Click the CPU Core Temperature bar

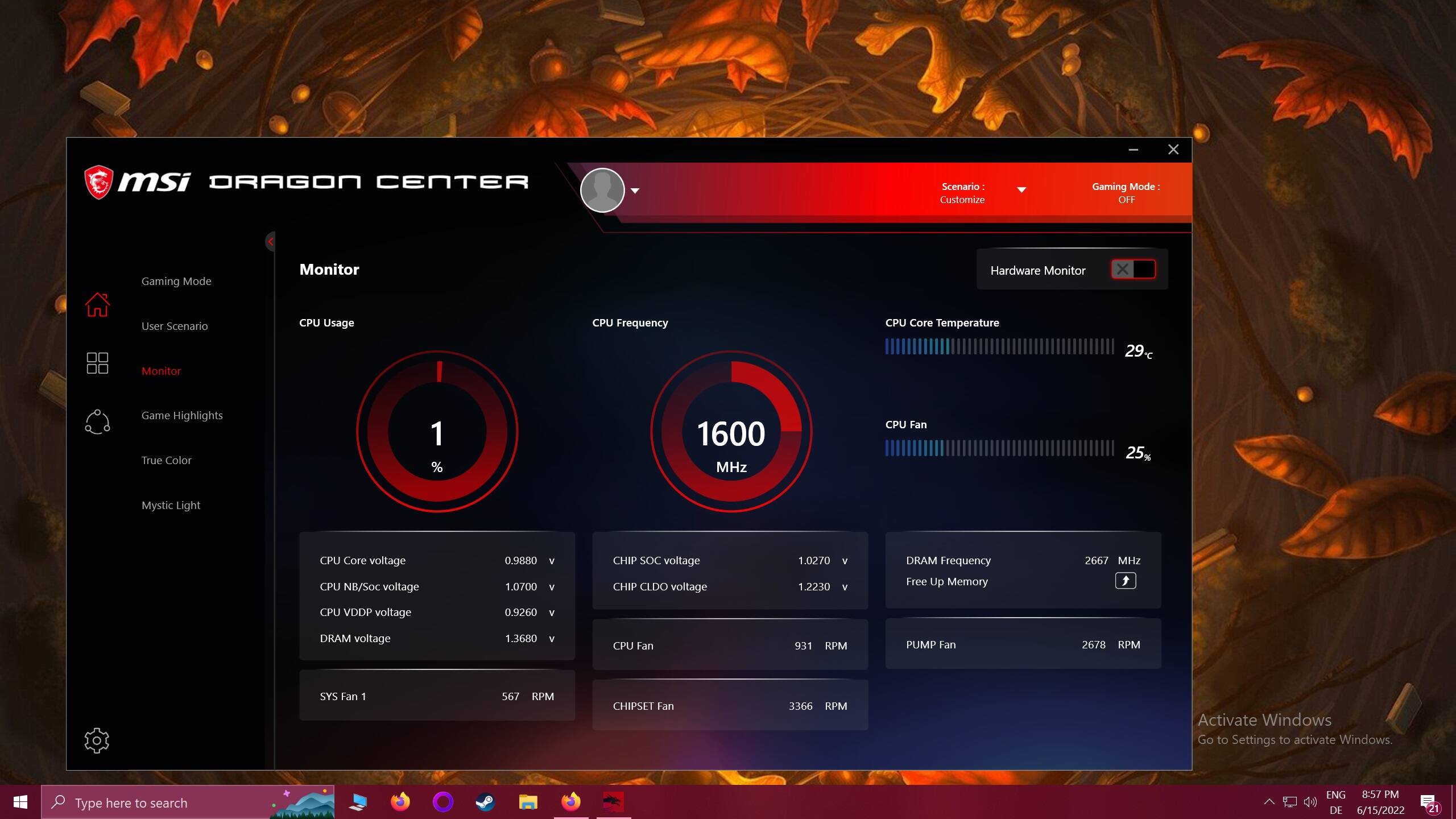tap(999, 346)
